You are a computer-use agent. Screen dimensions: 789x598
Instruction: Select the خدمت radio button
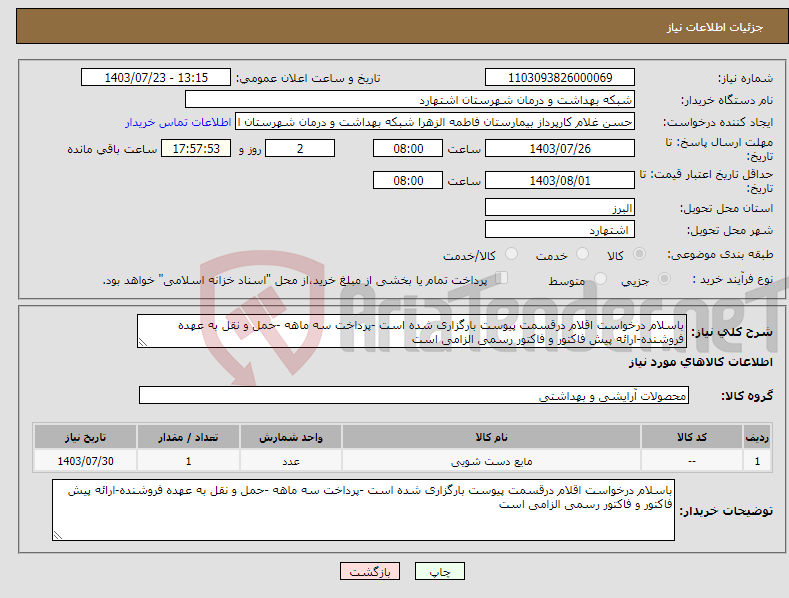pyautogui.click(x=582, y=254)
